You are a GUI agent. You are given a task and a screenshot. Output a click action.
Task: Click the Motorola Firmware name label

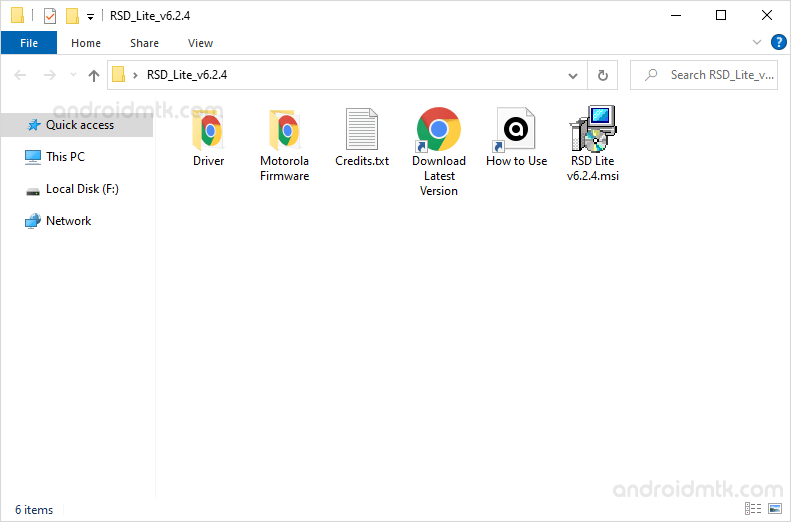click(285, 168)
